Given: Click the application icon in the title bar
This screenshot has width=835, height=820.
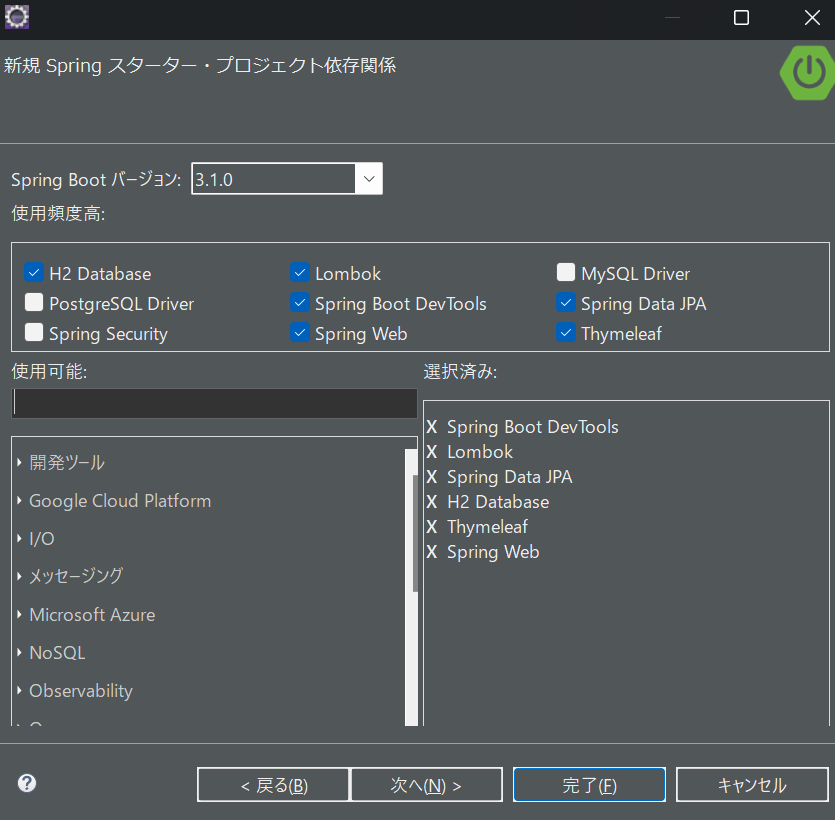Looking at the screenshot, I should tap(16, 16).
